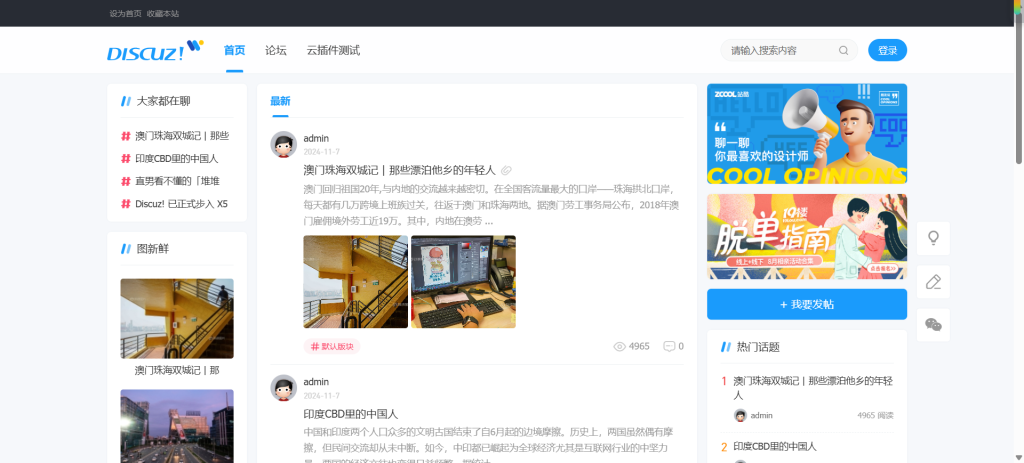Open 澳门珠海双城记 topic in 大家都在聊
Screen dimensions: 1024x463
click(x=182, y=136)
